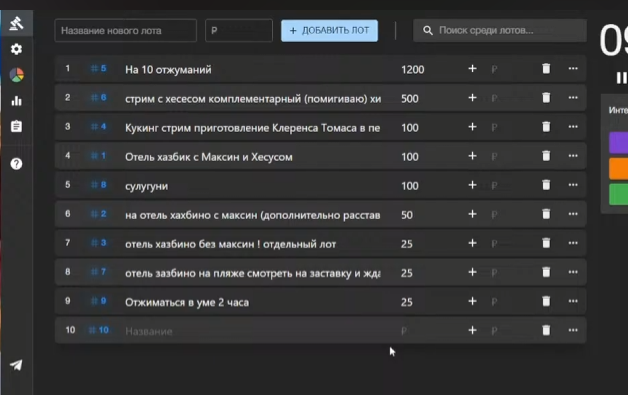
Task: Add amount plus for 'Отель хазбик' lot
Action: 472,156
